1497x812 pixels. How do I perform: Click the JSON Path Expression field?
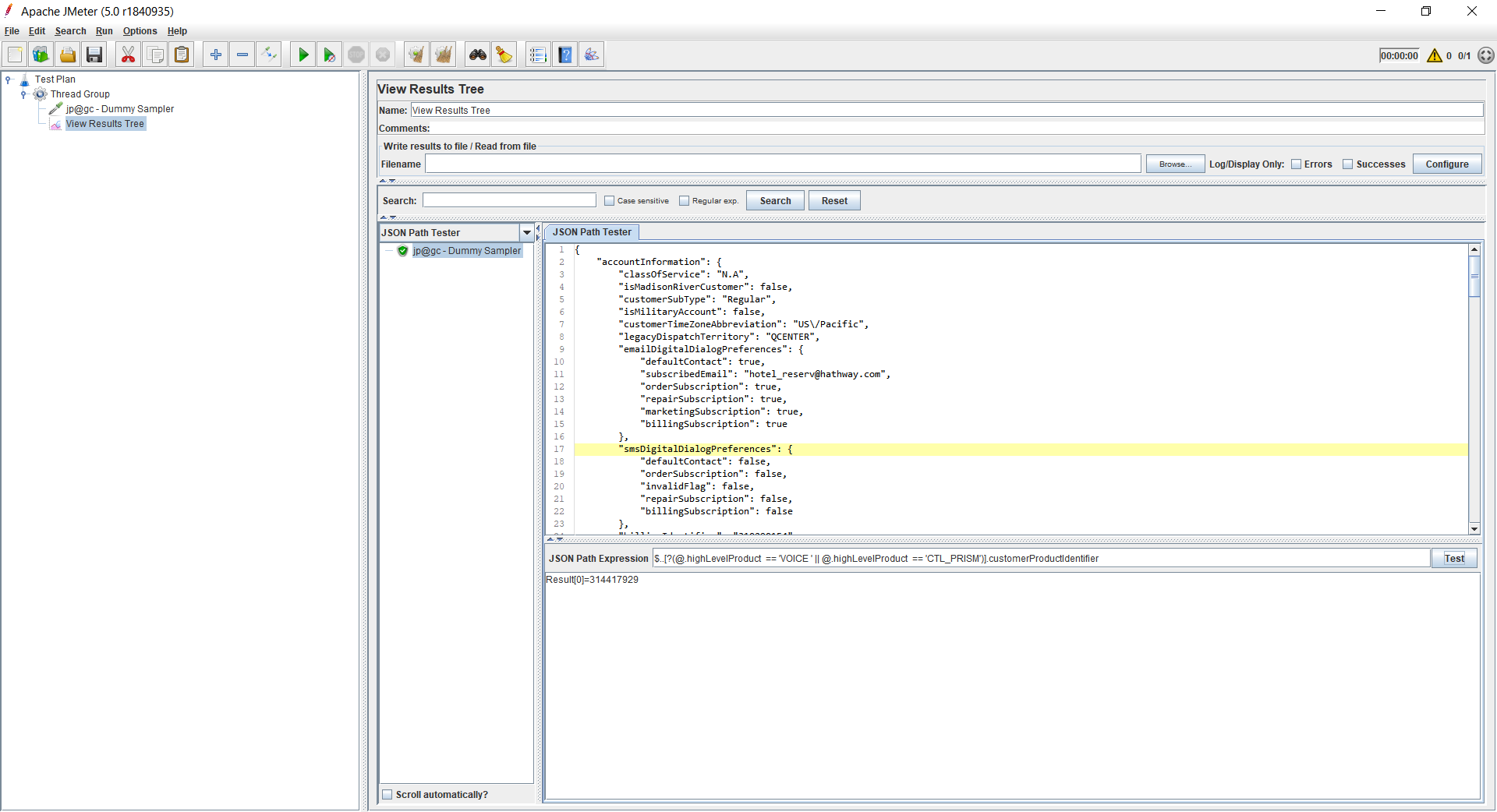click(x=1041, y=559)
